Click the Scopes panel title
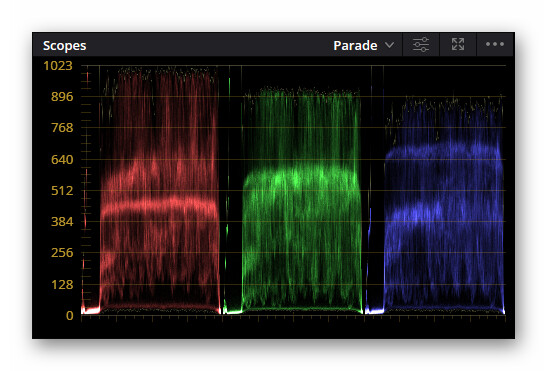 (x=65, y=46)
